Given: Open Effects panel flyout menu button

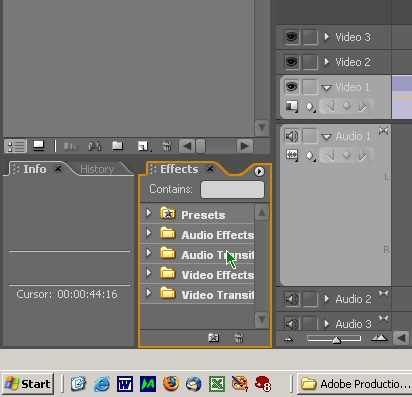Looking at the screenshot, I should point(259,171).
